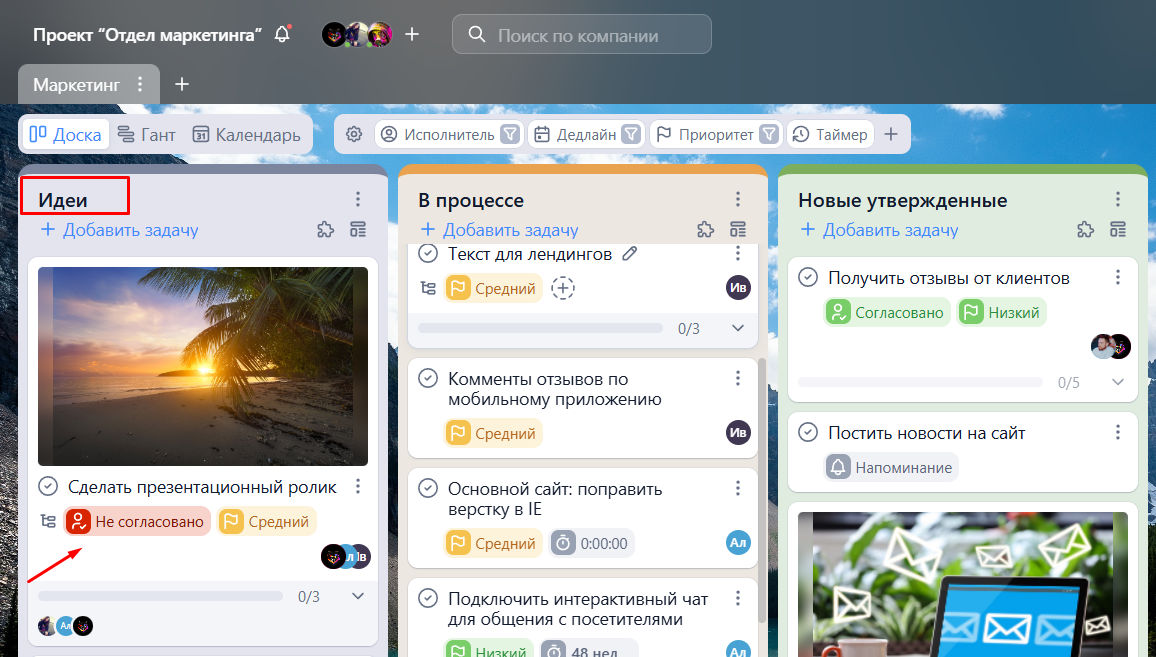Switch to the Календарь view tab
This screenshot has width=1156, height=657.
[246, 134]
